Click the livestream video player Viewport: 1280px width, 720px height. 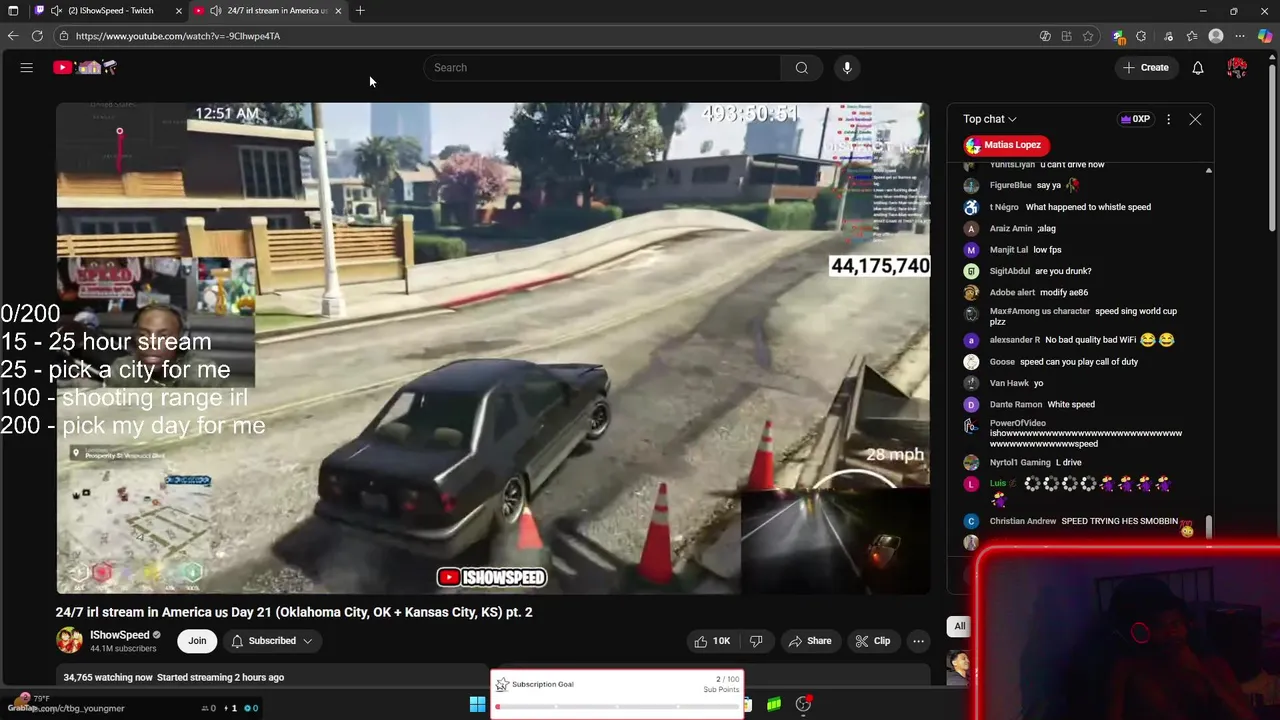492,348
